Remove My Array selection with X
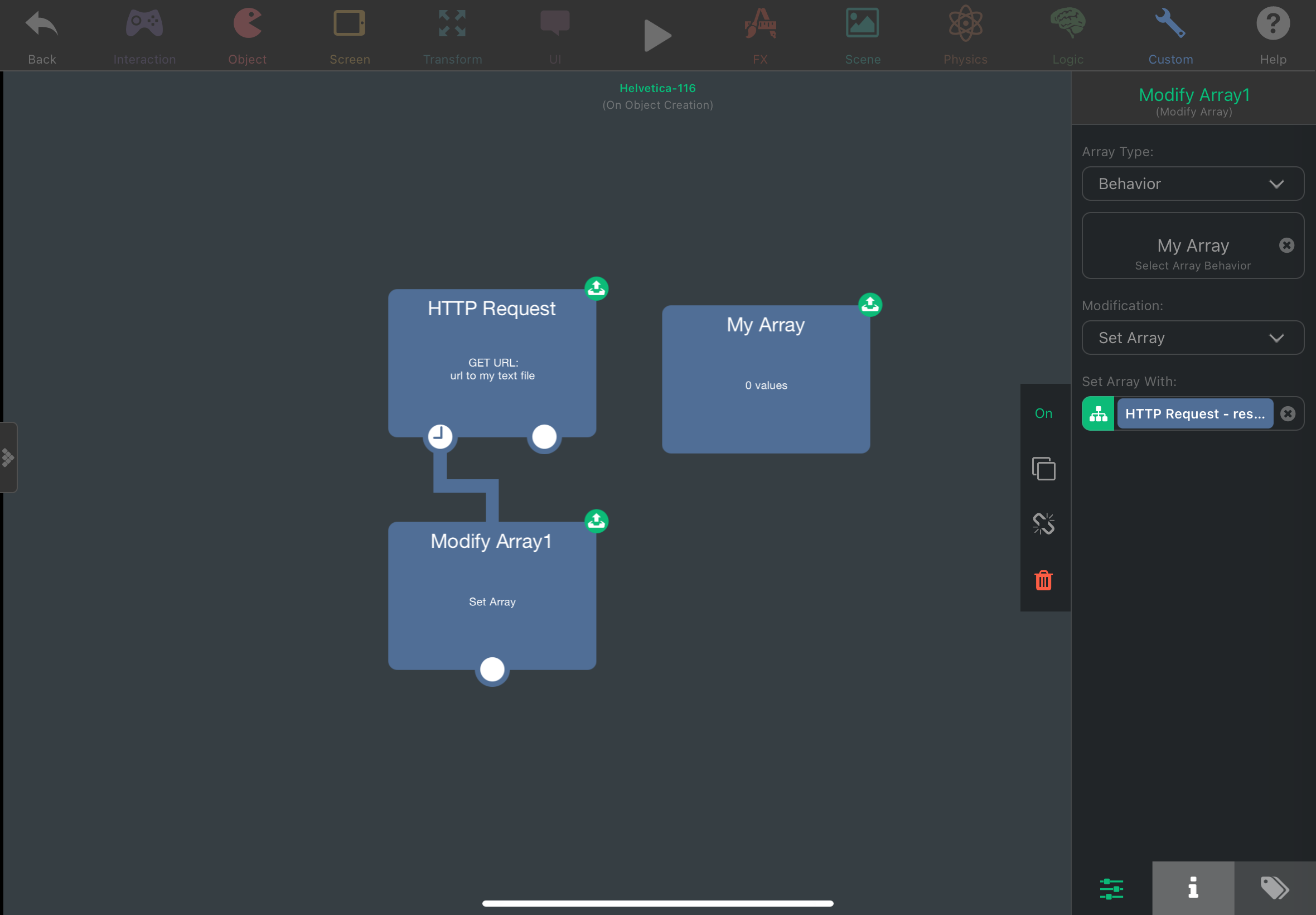Image resolution: width=1316 pixels, height=915 pixels. click(1286, 245)
